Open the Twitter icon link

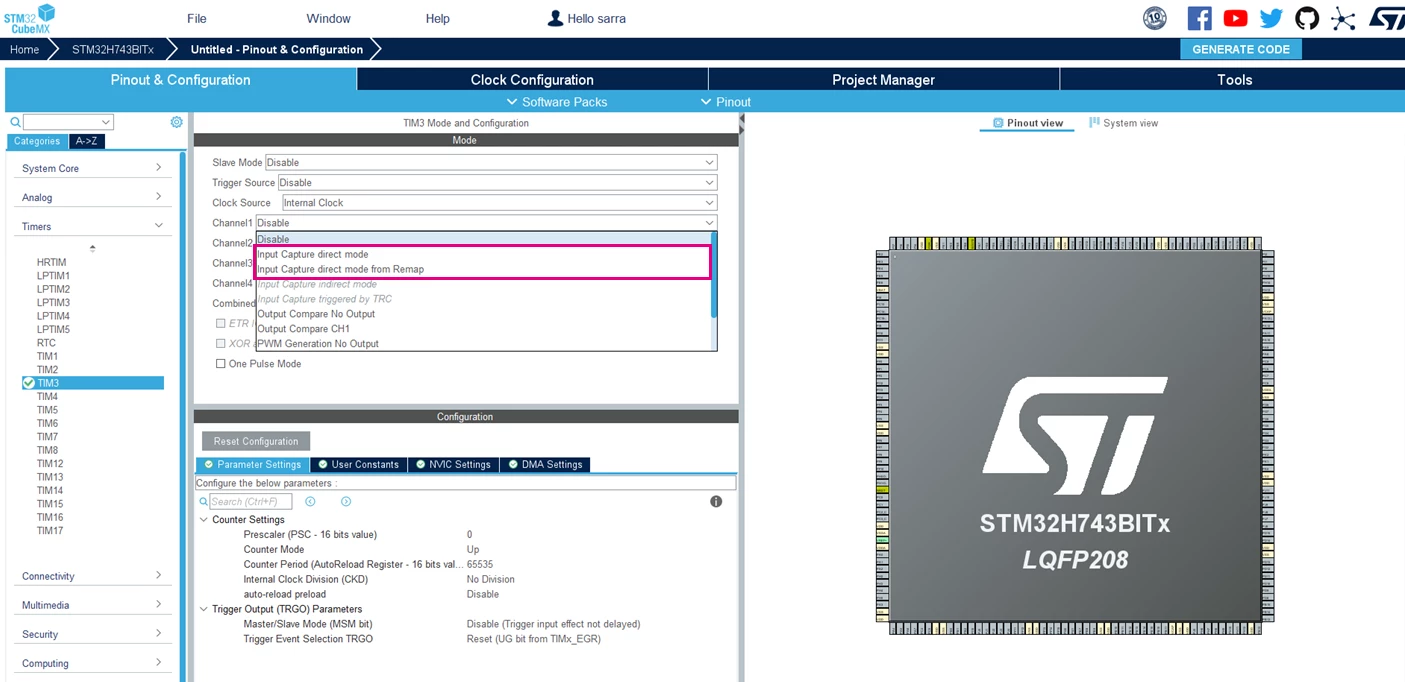1271,18
